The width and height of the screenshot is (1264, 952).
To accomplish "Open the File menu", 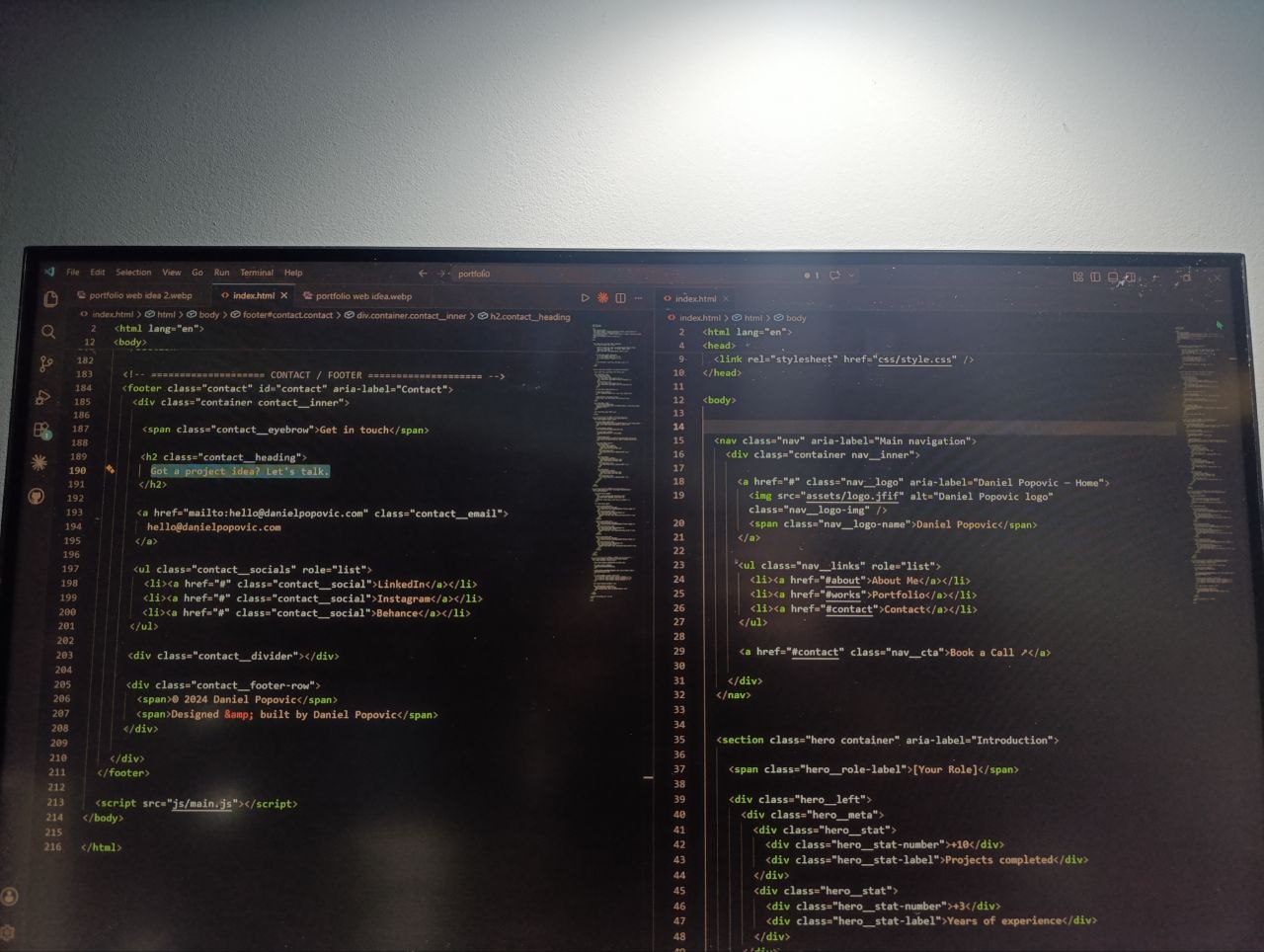I will click(73, 272).
